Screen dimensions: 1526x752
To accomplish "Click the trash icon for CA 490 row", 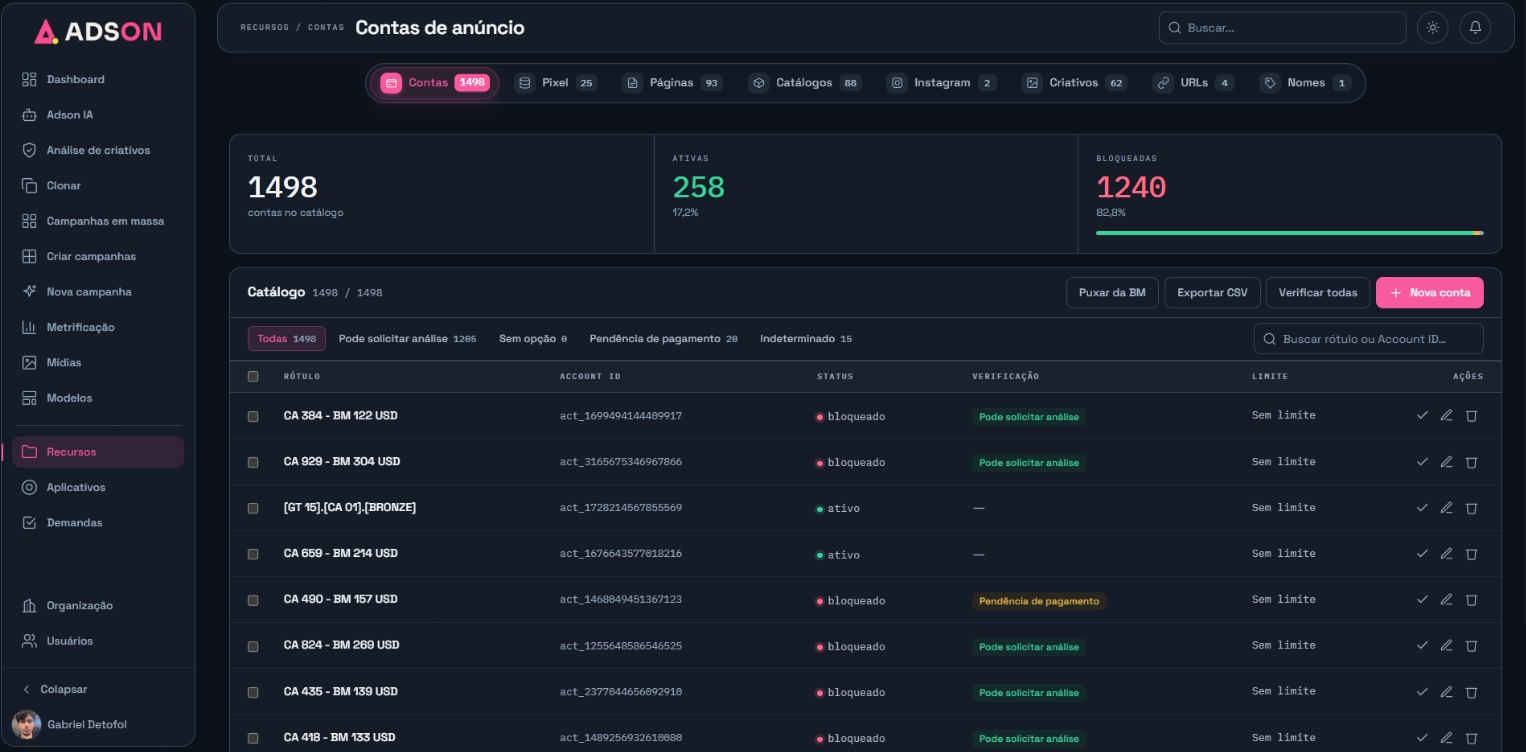I will 1471,600.
